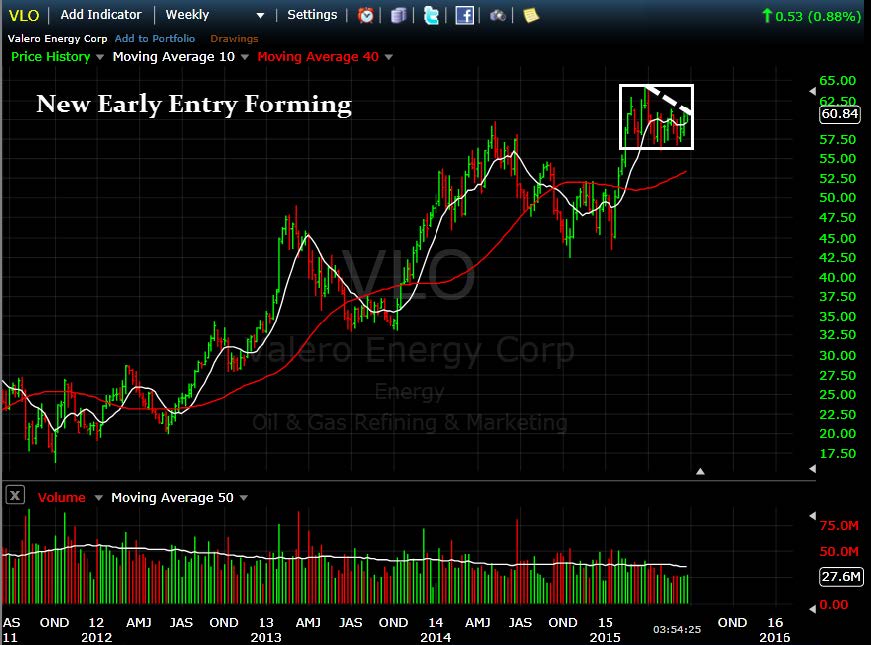The width and height of the screenshot is (871, 645).
Task: Click the 0.53 (0.88%) price change value
Action: tap(818, 16)
